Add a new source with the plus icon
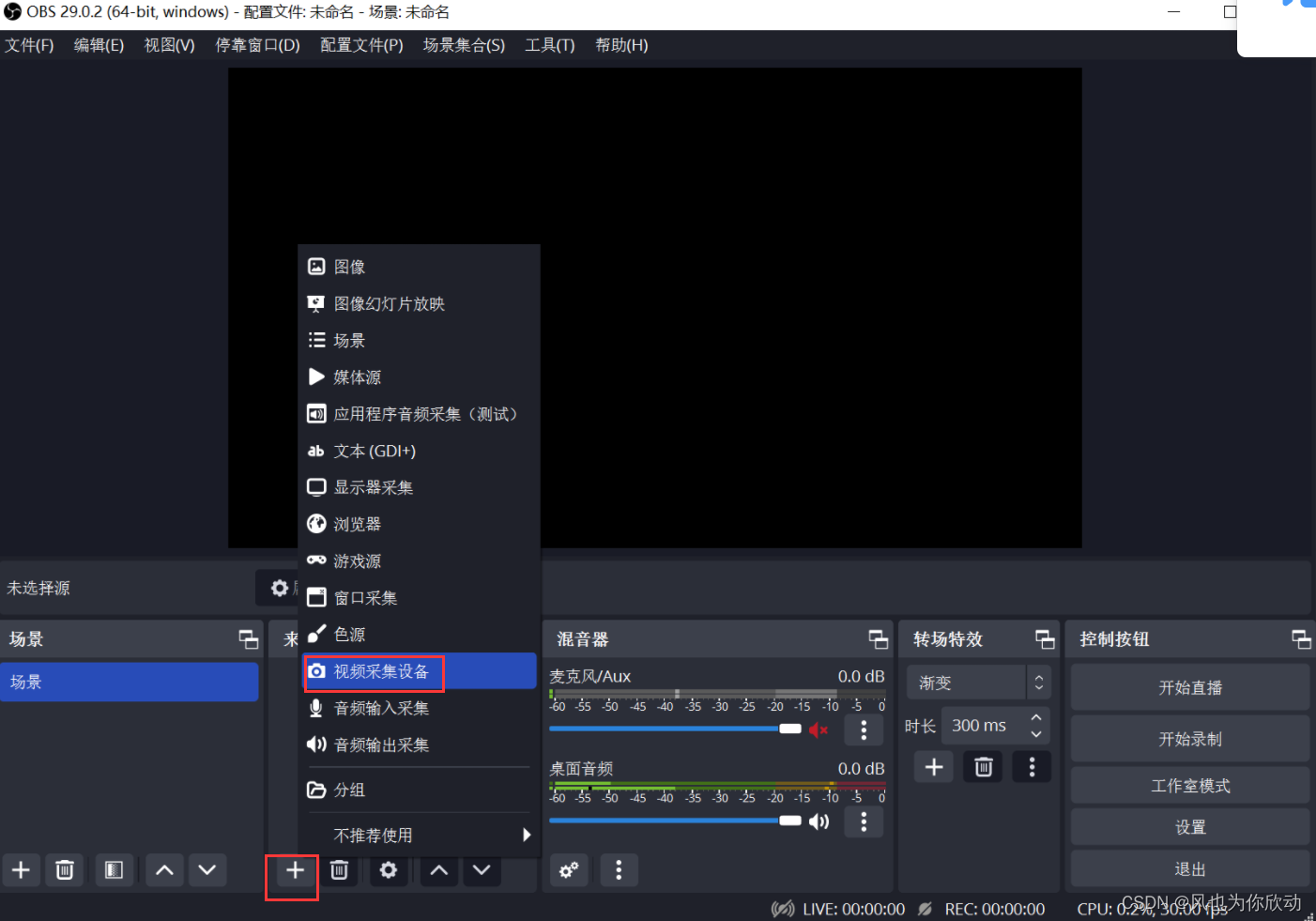 [x=295, y=870]
